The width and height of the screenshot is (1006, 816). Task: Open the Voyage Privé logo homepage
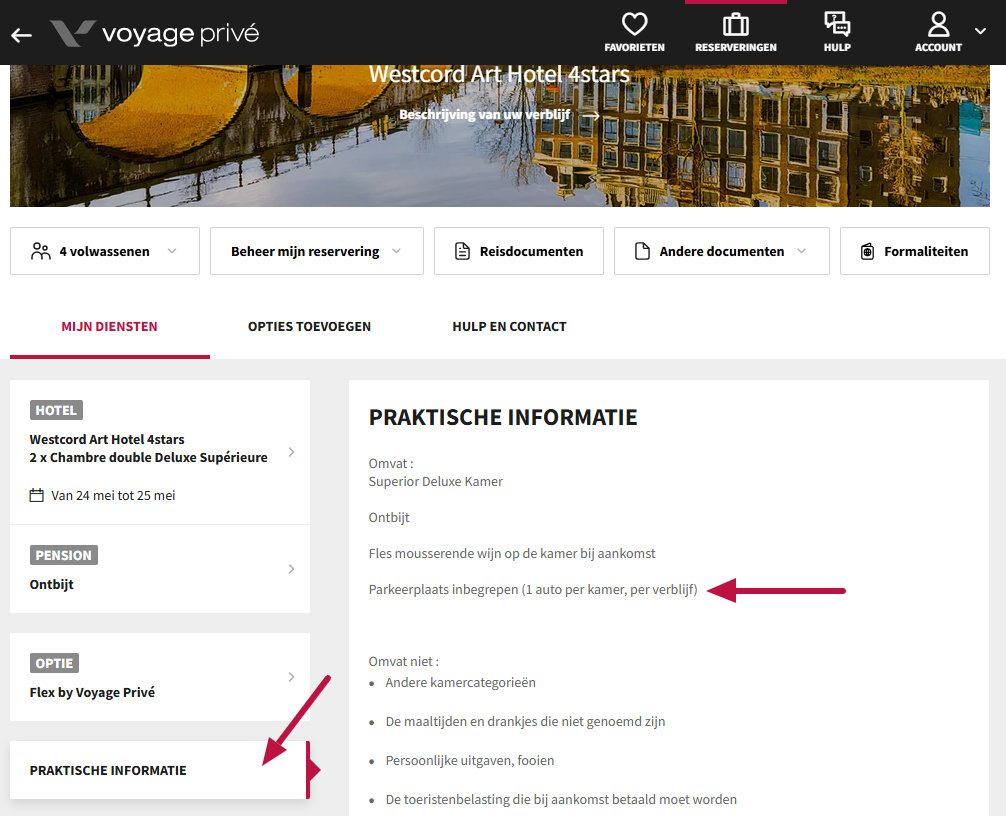click(x=155, y=33)
